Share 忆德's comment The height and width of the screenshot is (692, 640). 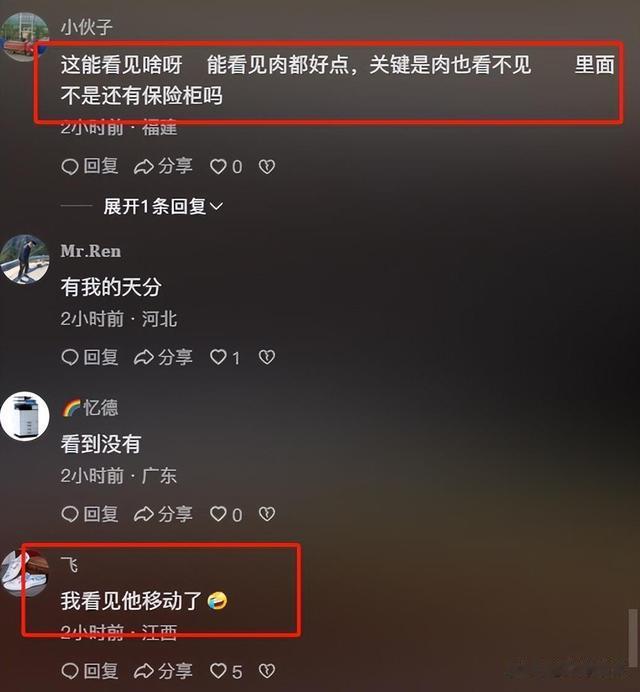click(163, 514)
